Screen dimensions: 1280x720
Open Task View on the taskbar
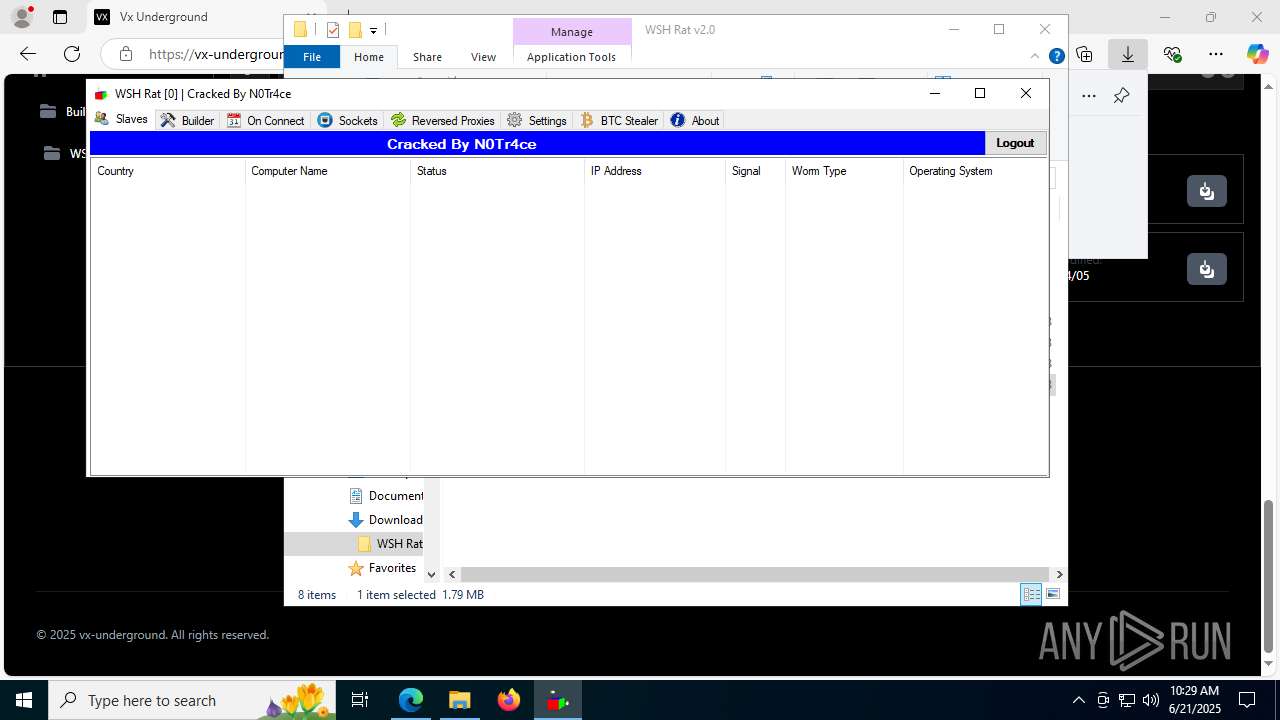(x=360, y=700)
